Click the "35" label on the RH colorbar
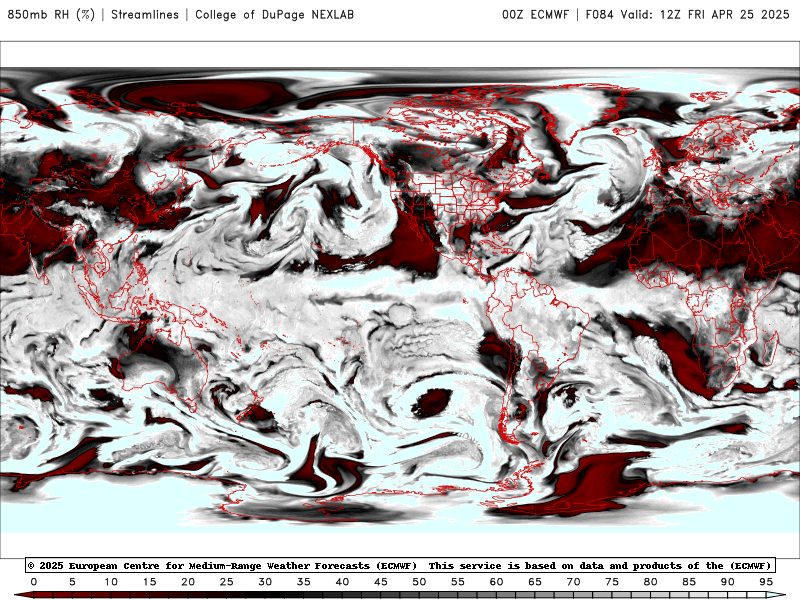Viewport: 800px width, 600px height. click(304, 582)
